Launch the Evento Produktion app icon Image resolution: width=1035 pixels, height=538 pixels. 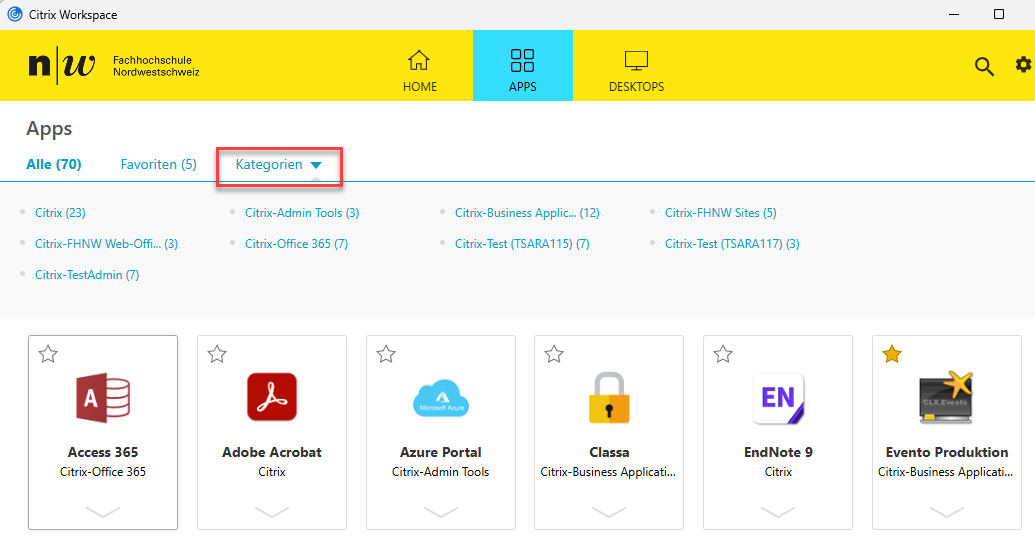click(946, 397)
